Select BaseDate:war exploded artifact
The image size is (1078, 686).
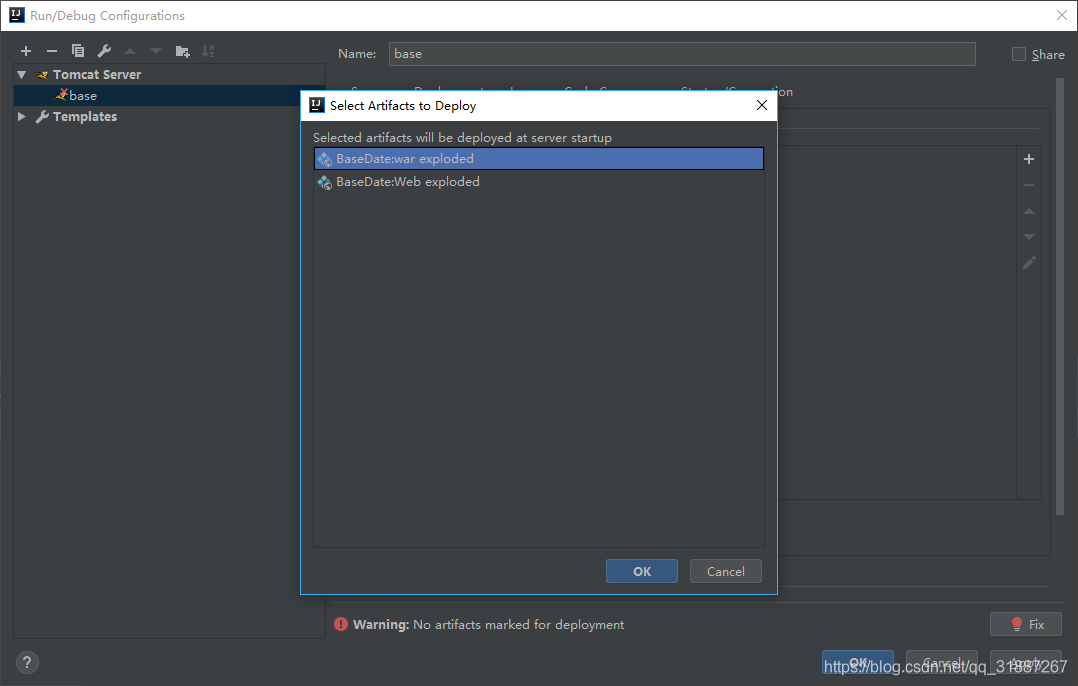[x=539, y=159]
